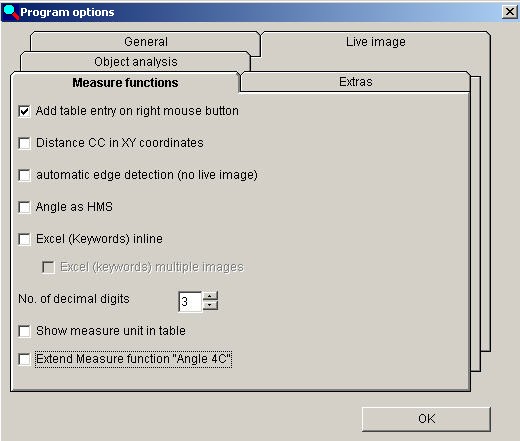Image resolution: width=520 pixels, height=441 pixels.
Task: Click Excel (keywords) multiple images checkbox
Action: click(48, 267)
